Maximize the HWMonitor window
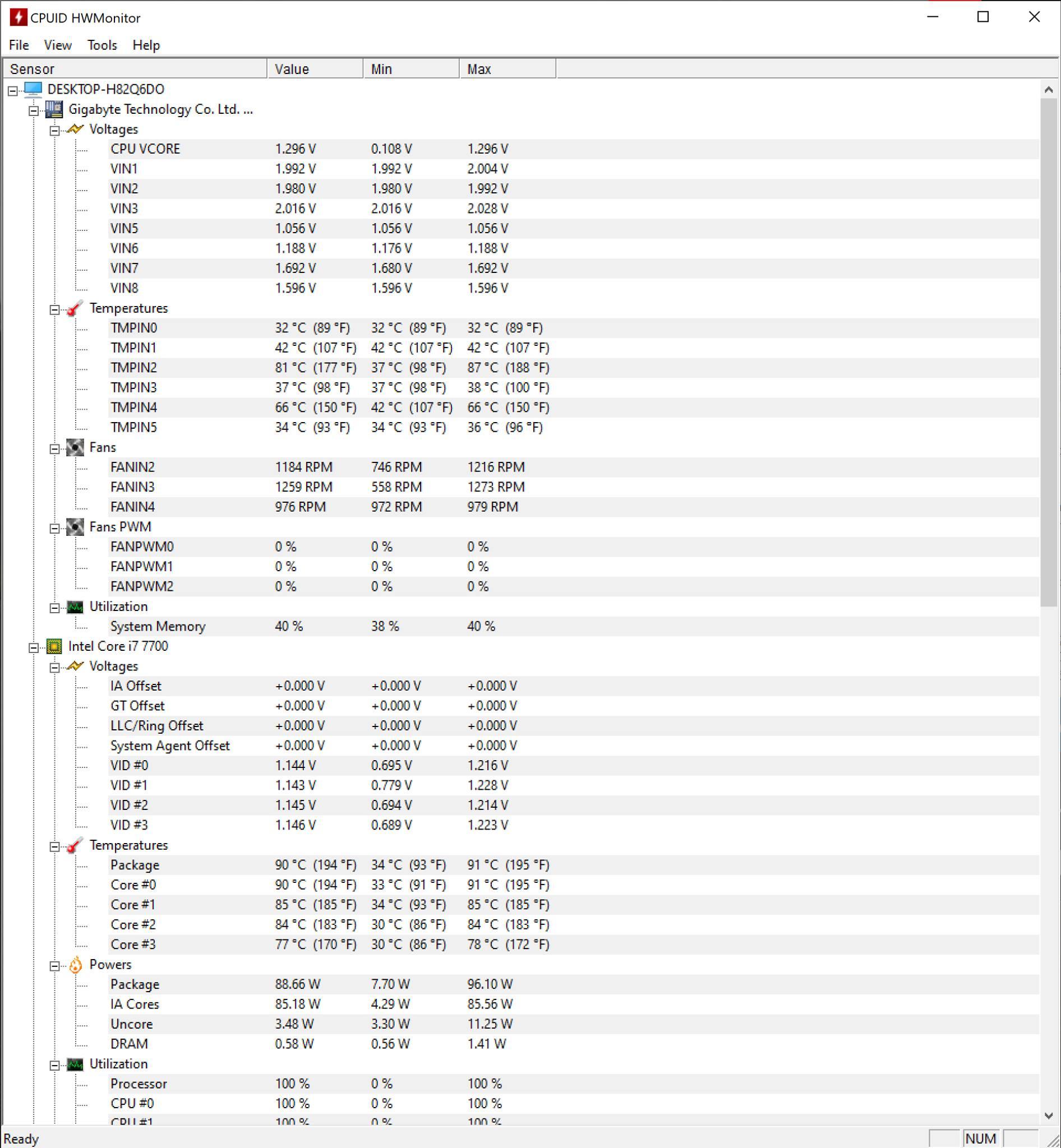 coord(983,17)
